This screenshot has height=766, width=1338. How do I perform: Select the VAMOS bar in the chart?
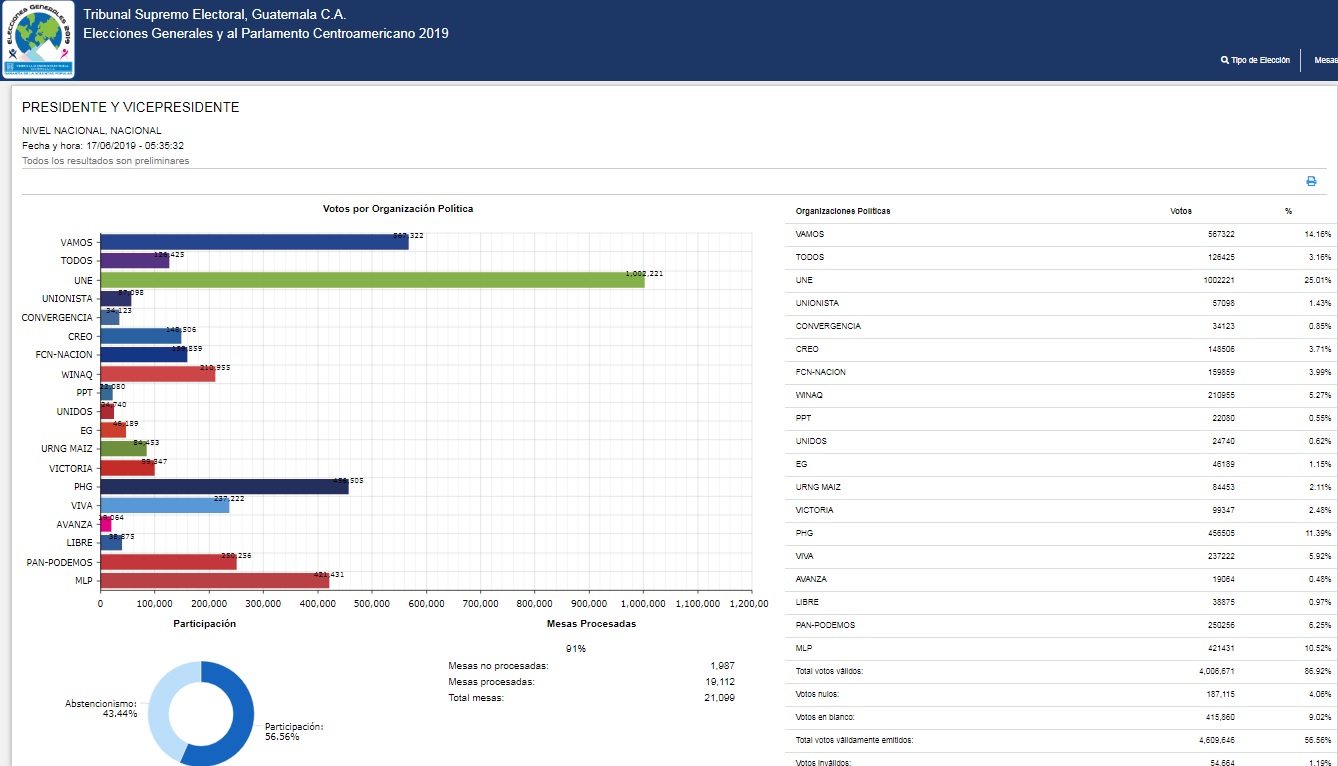[x=254, y=242]
